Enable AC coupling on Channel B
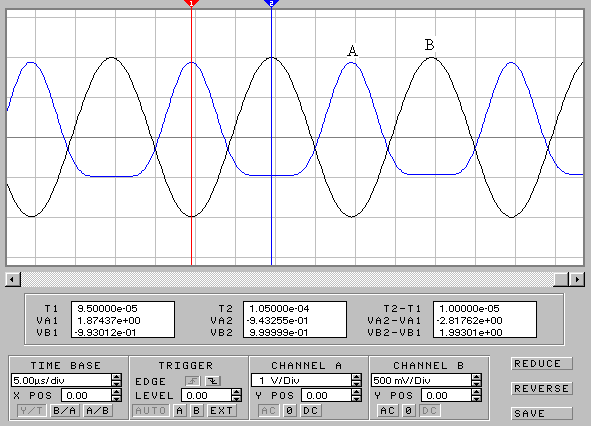The height and width of the screenshot is (426, 591). (x=387, y=411)
